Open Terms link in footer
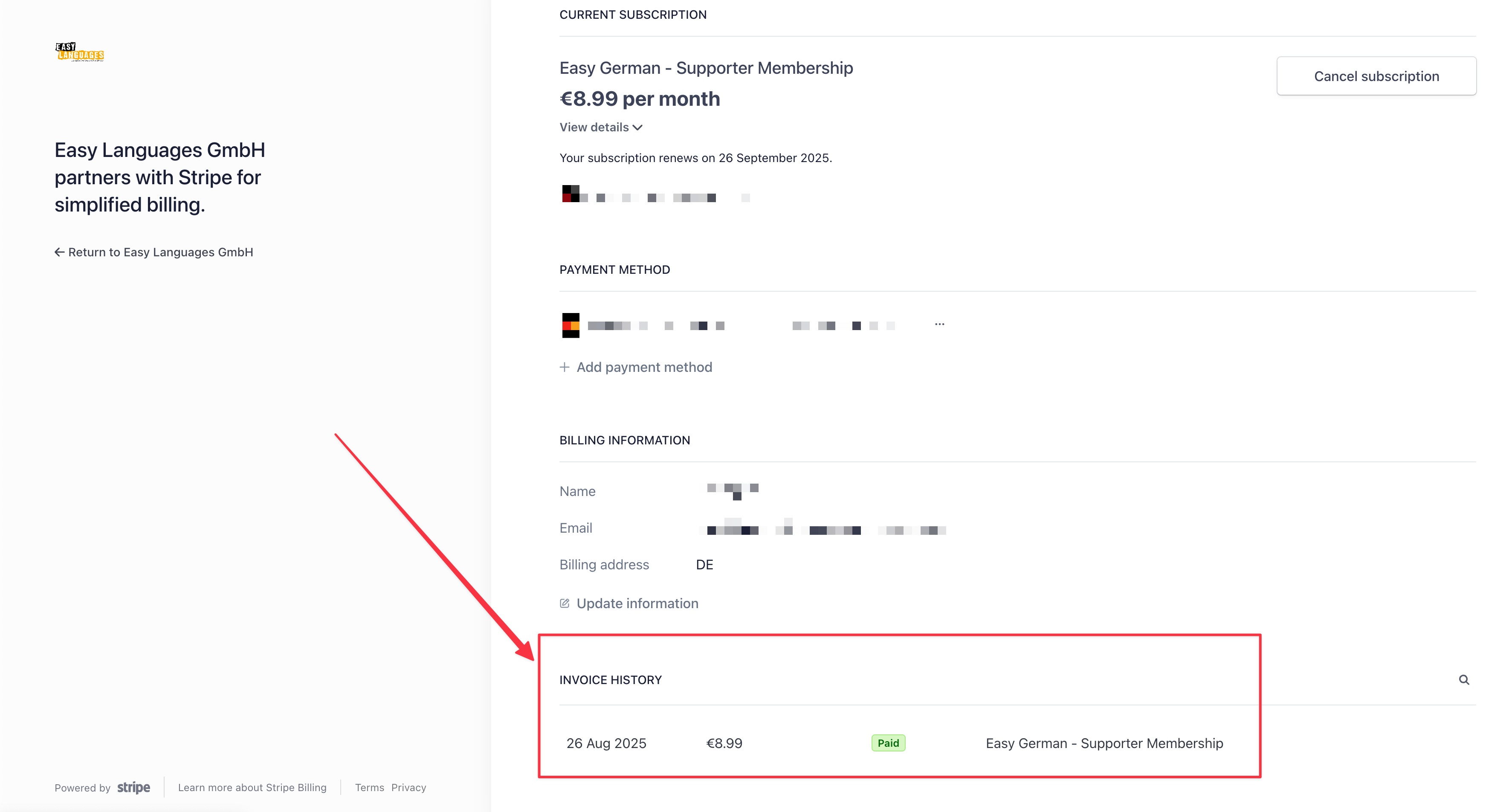This screenshot has height=812, width=1512. [369, 788]
